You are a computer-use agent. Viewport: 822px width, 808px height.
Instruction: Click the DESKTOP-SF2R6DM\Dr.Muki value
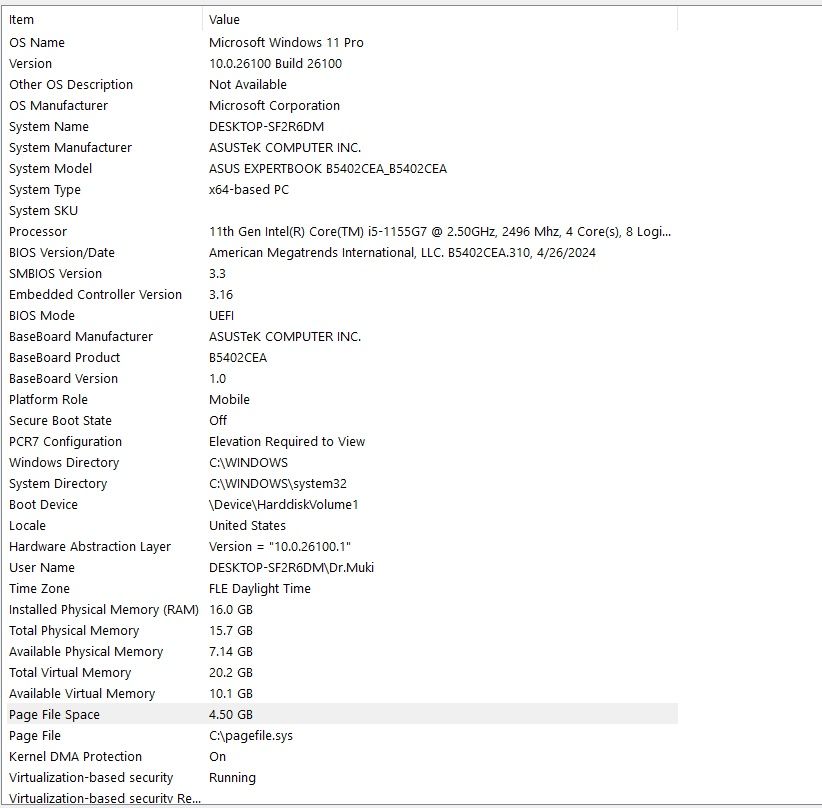point(291,567)
